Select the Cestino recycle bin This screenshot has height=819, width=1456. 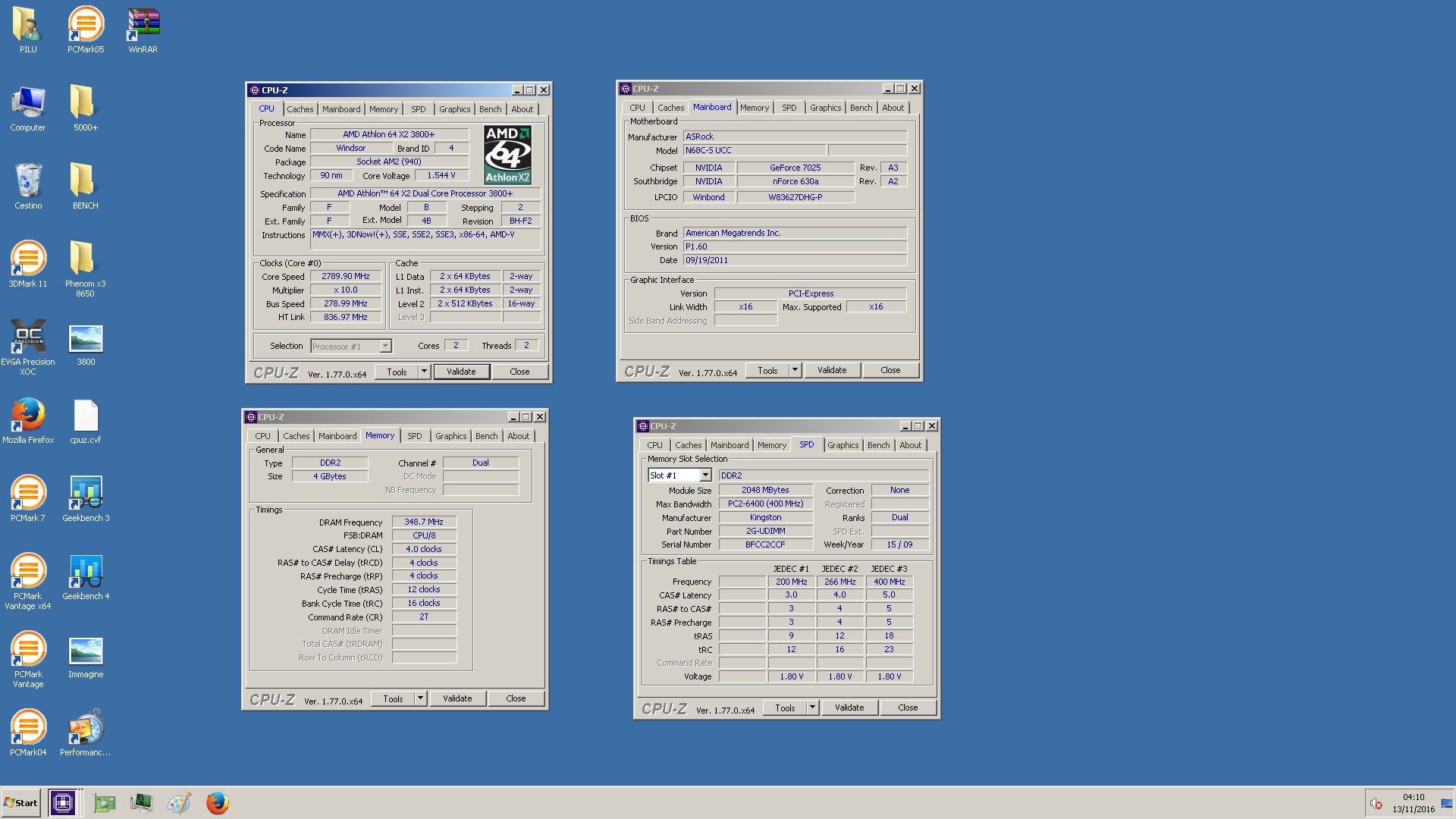(28, 187)
